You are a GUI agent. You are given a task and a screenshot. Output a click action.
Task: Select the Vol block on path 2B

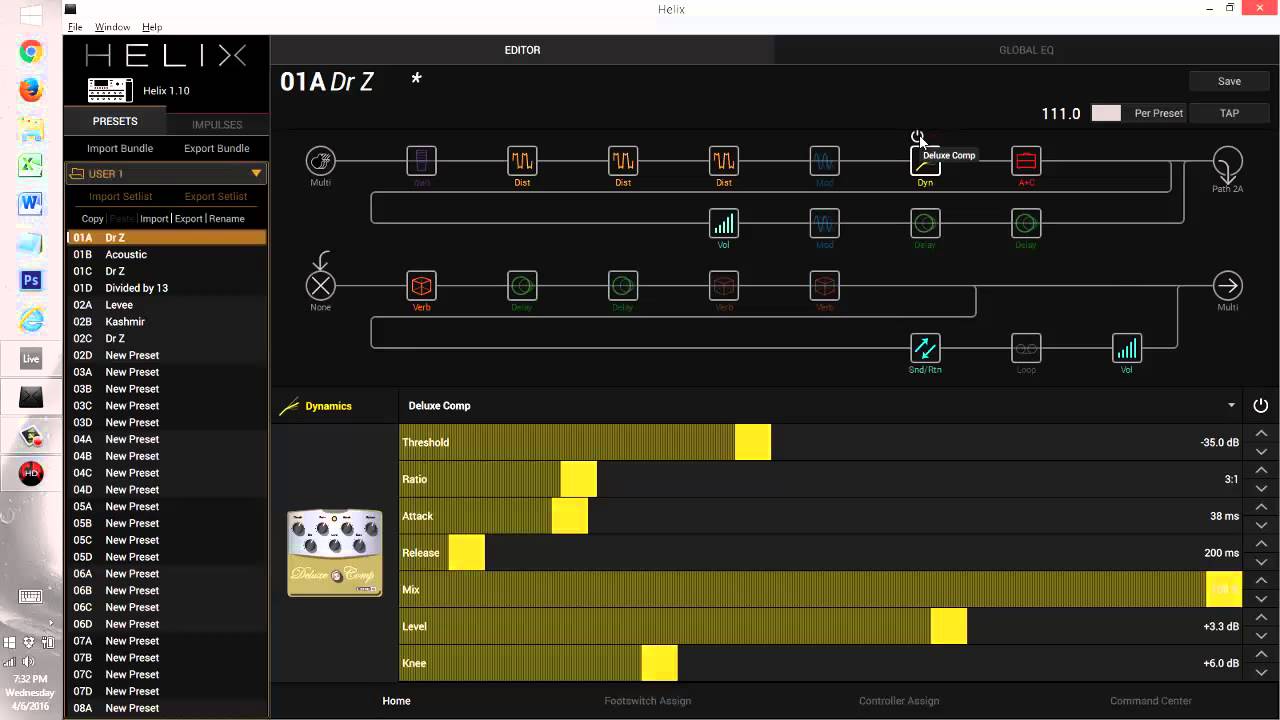click(1127, 348)
